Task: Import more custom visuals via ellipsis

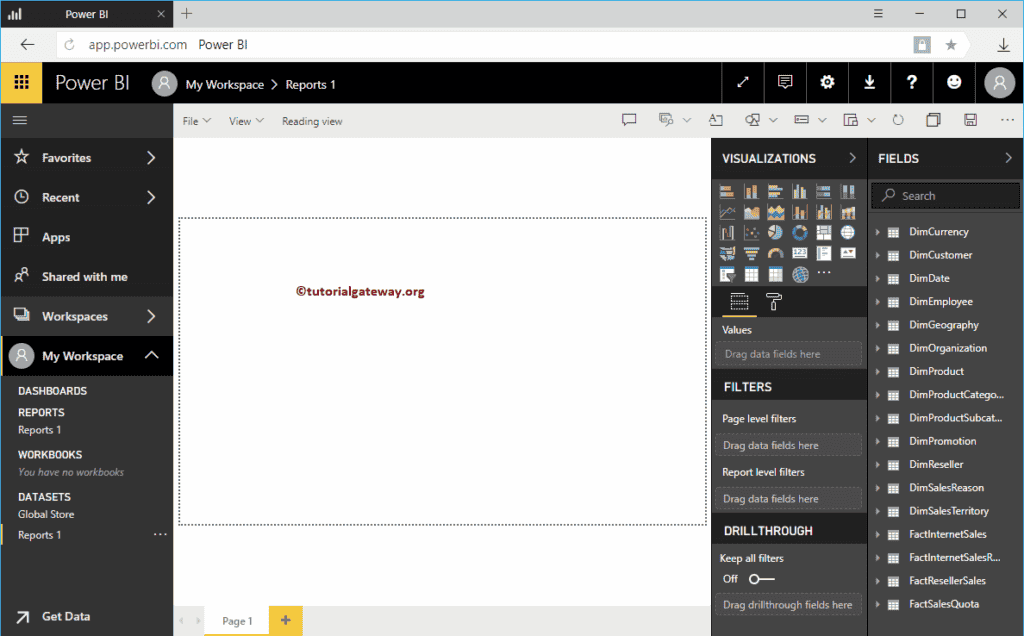Action: tap(824, 272)
